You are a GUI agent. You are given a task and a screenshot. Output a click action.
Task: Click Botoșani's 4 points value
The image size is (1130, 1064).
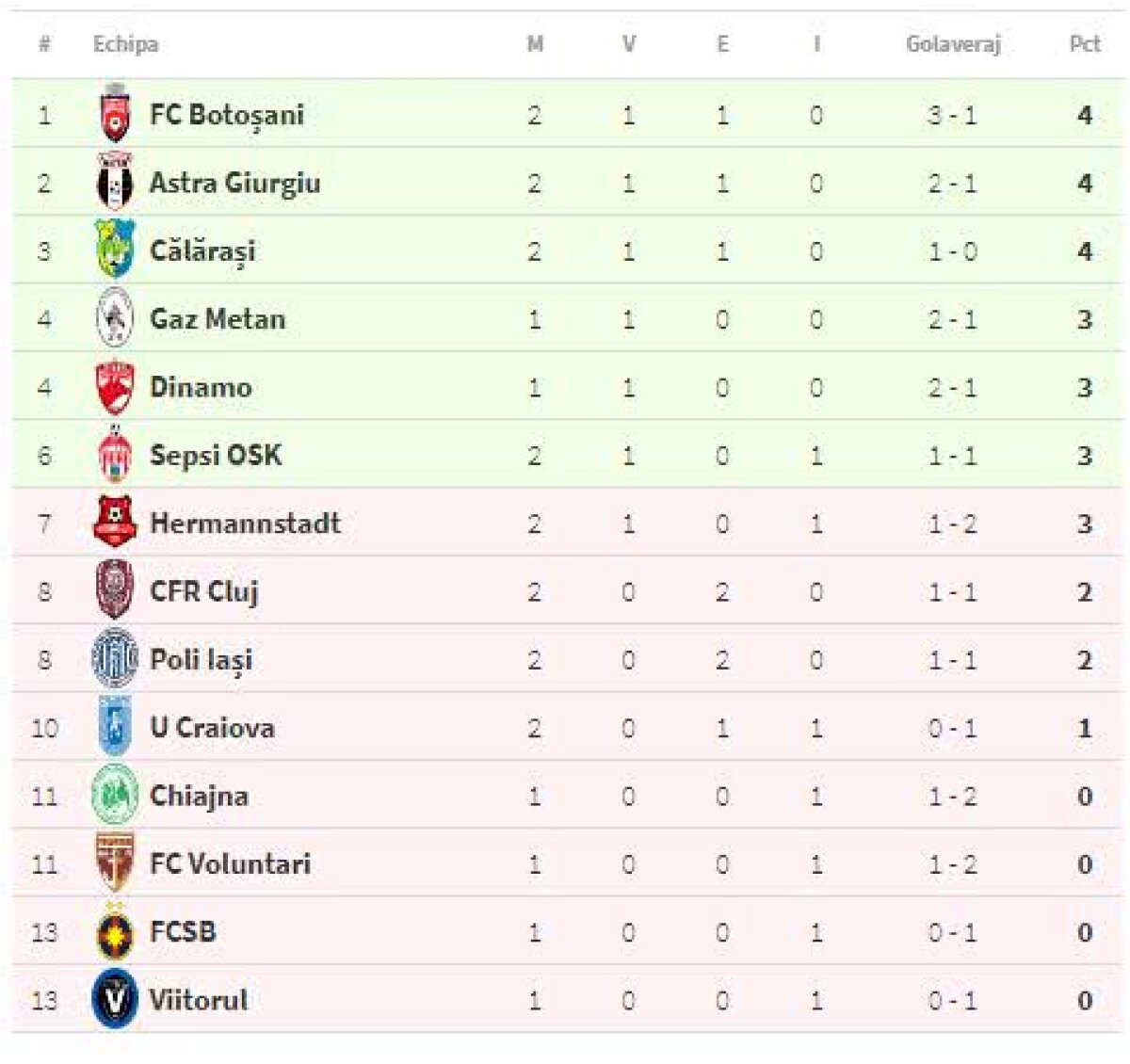[1085, 115]
